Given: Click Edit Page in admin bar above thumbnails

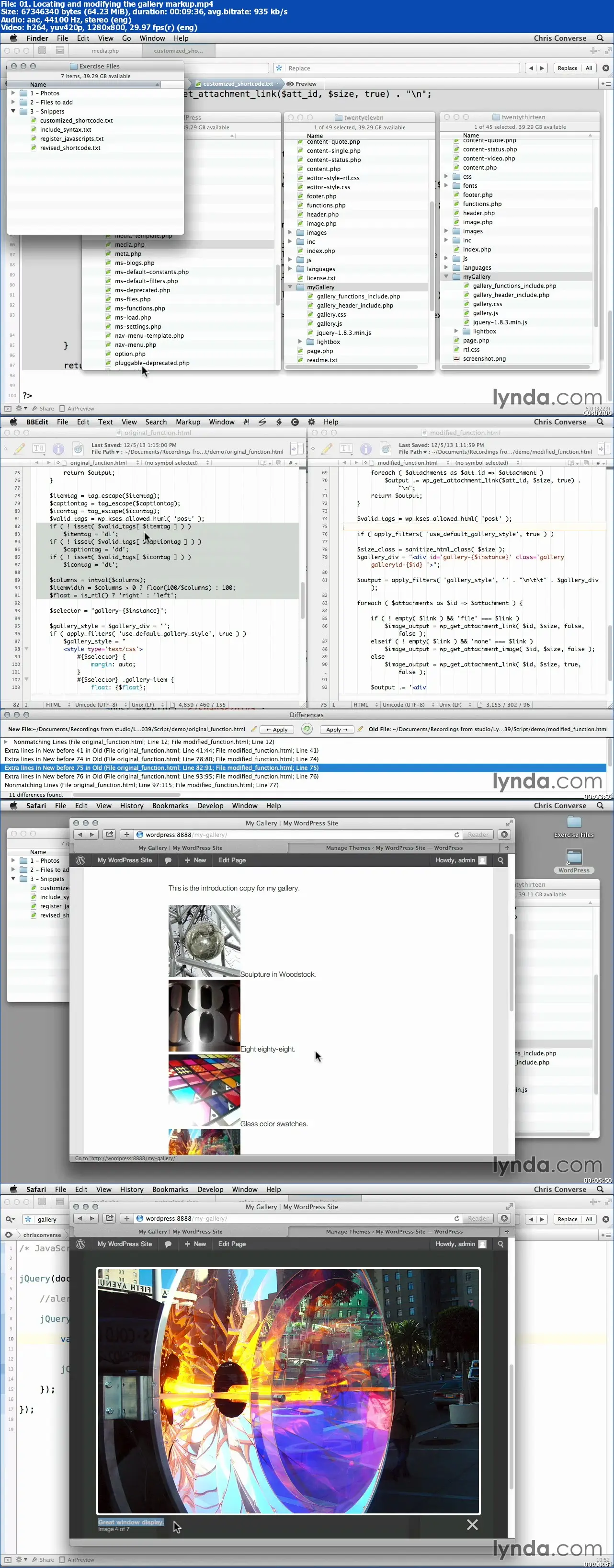Looking at the screenshot, I should tap(232, 860).
